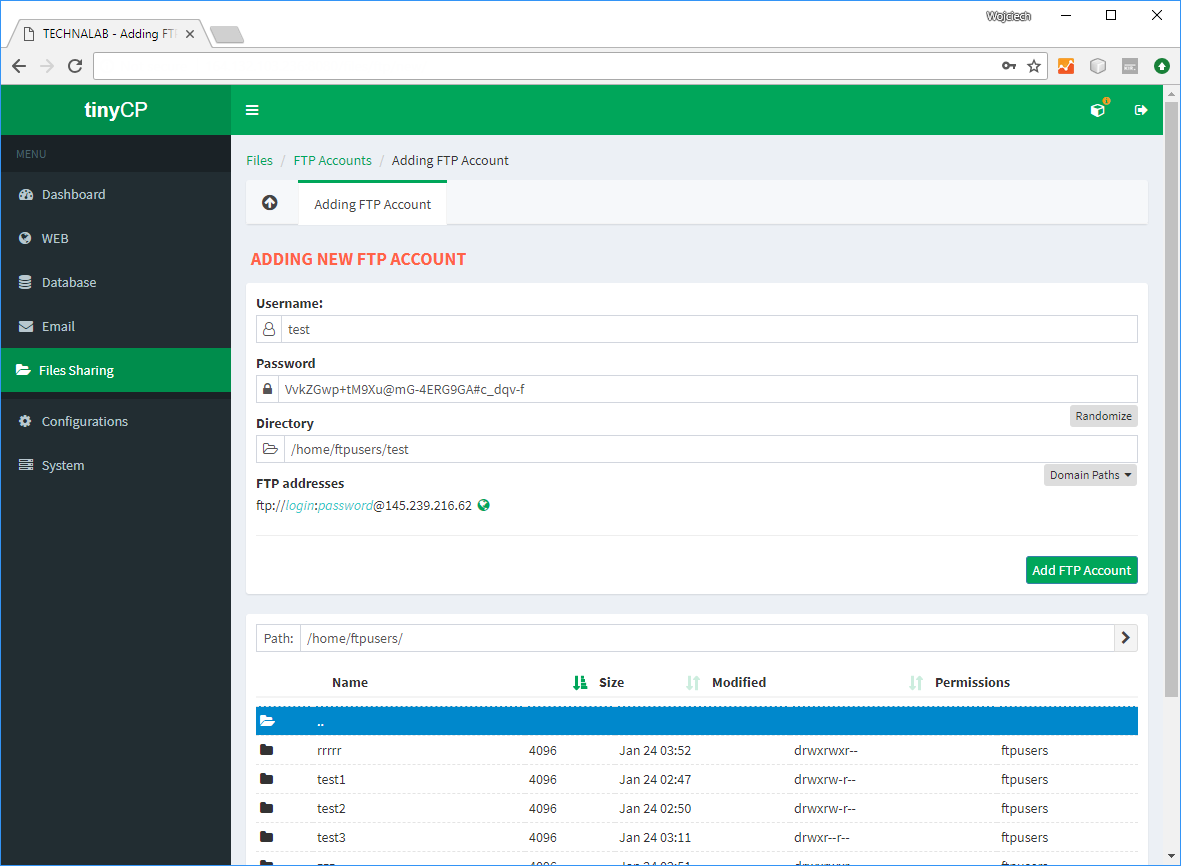The image size is (1181, 866).
Task: Focus the Username input field
Action: [709, 329]
